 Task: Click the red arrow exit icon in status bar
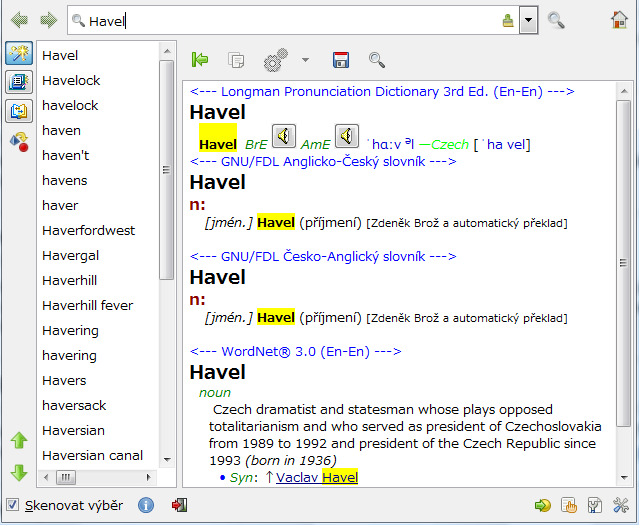click(x=179, y=505)
